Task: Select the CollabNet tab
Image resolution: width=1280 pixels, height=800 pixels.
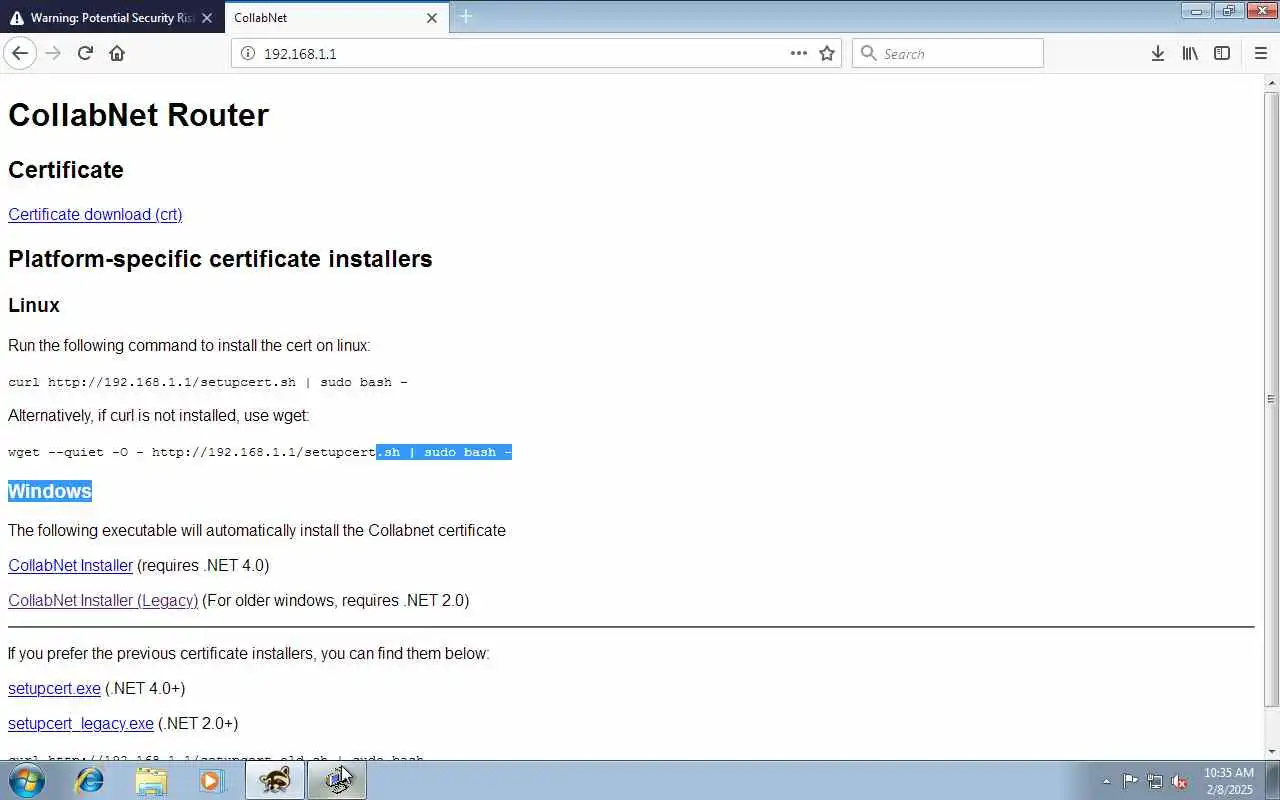Action: [337, 18]
